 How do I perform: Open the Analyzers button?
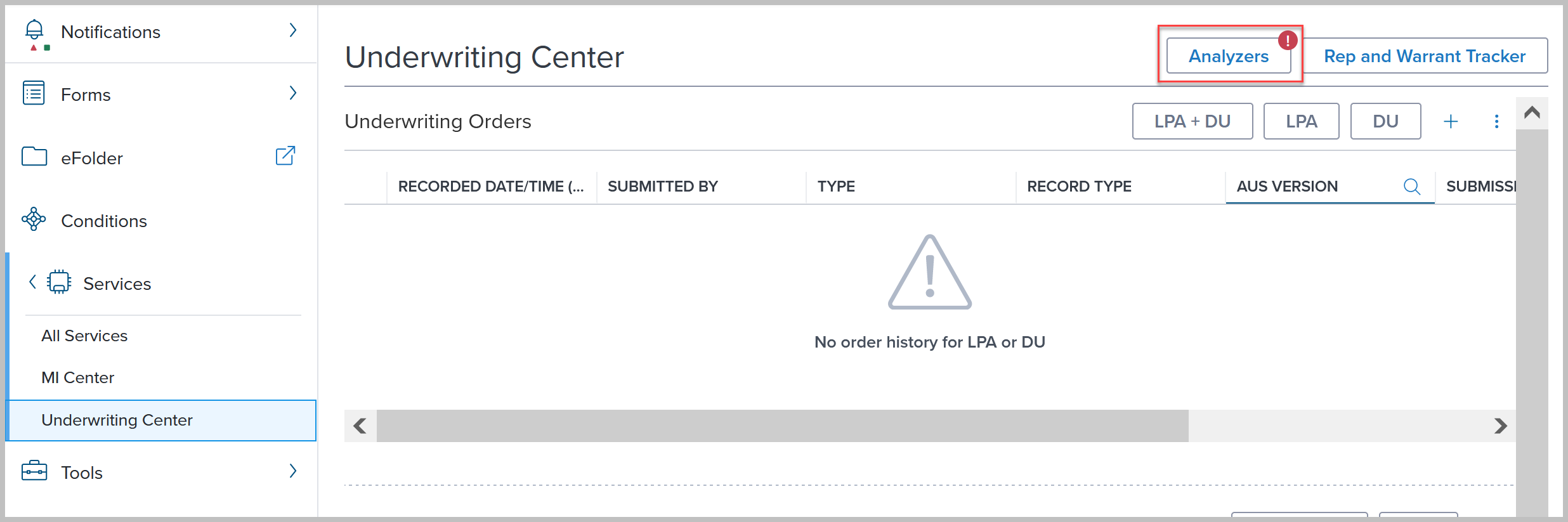click(x=1228, y=56)
